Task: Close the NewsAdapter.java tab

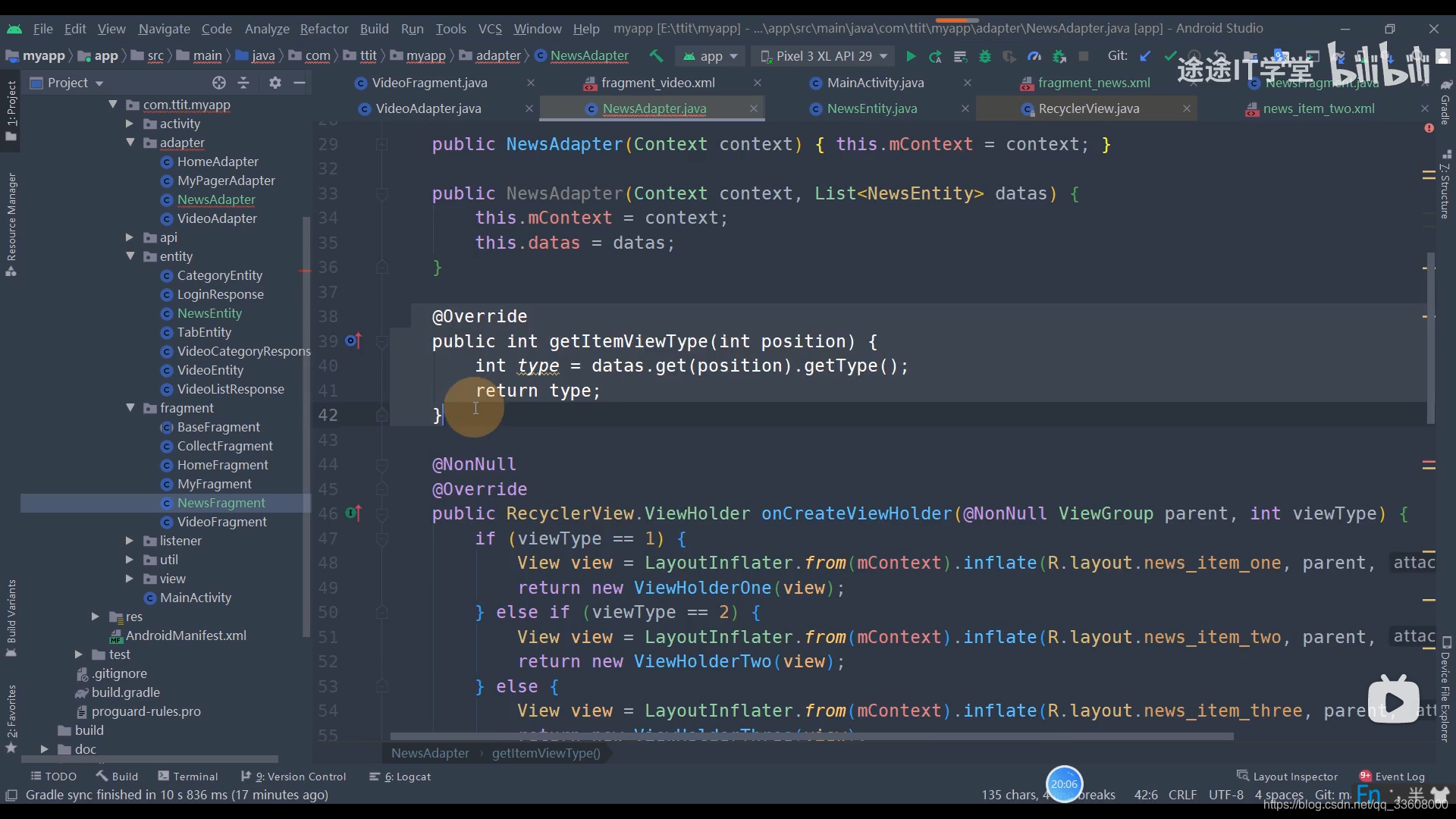Action: (x=754, y=108)
